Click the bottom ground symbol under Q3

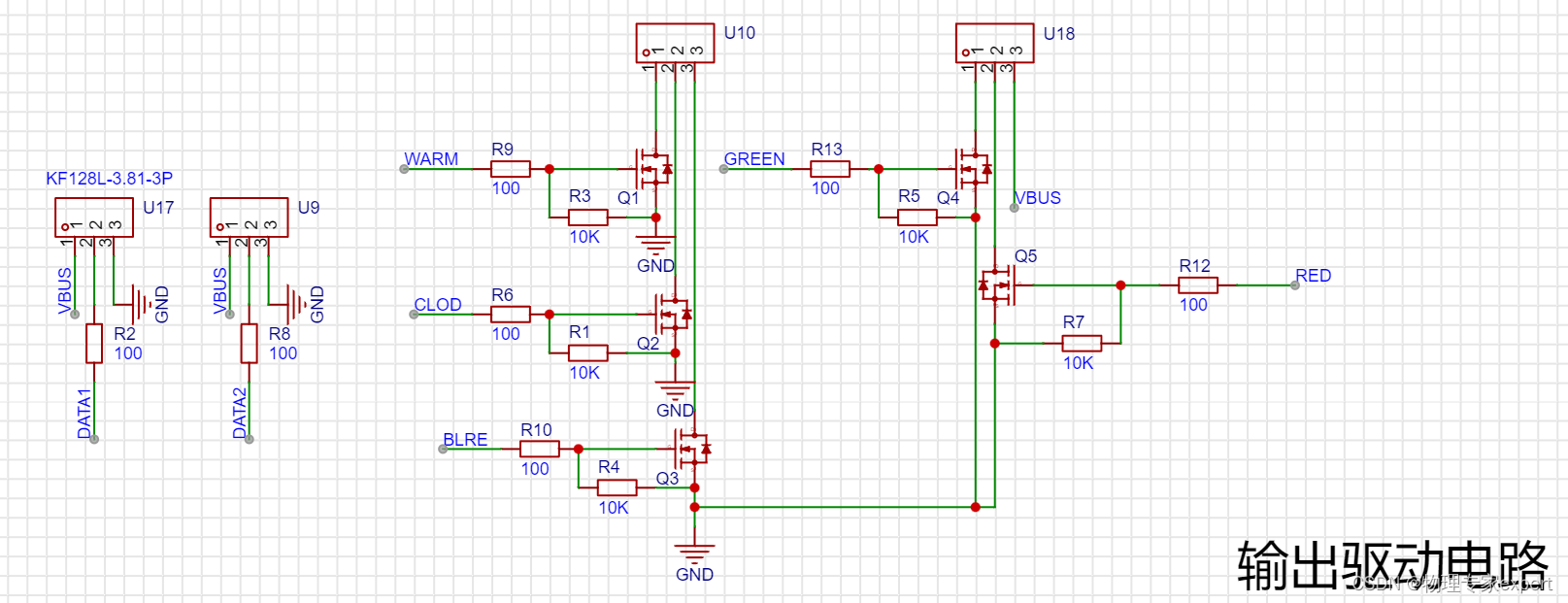coord(694,554)
